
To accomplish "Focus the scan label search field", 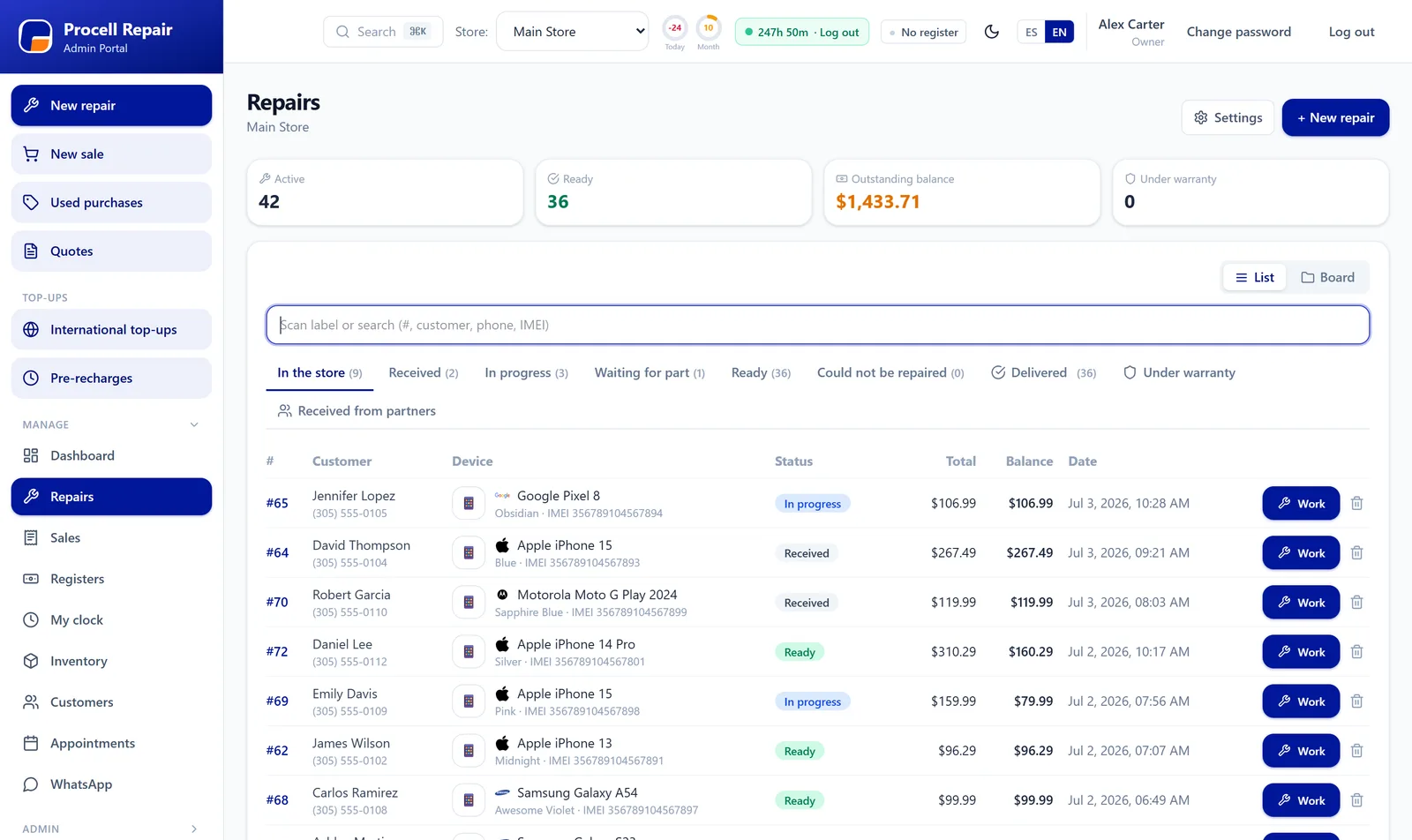I will (817, 325).
